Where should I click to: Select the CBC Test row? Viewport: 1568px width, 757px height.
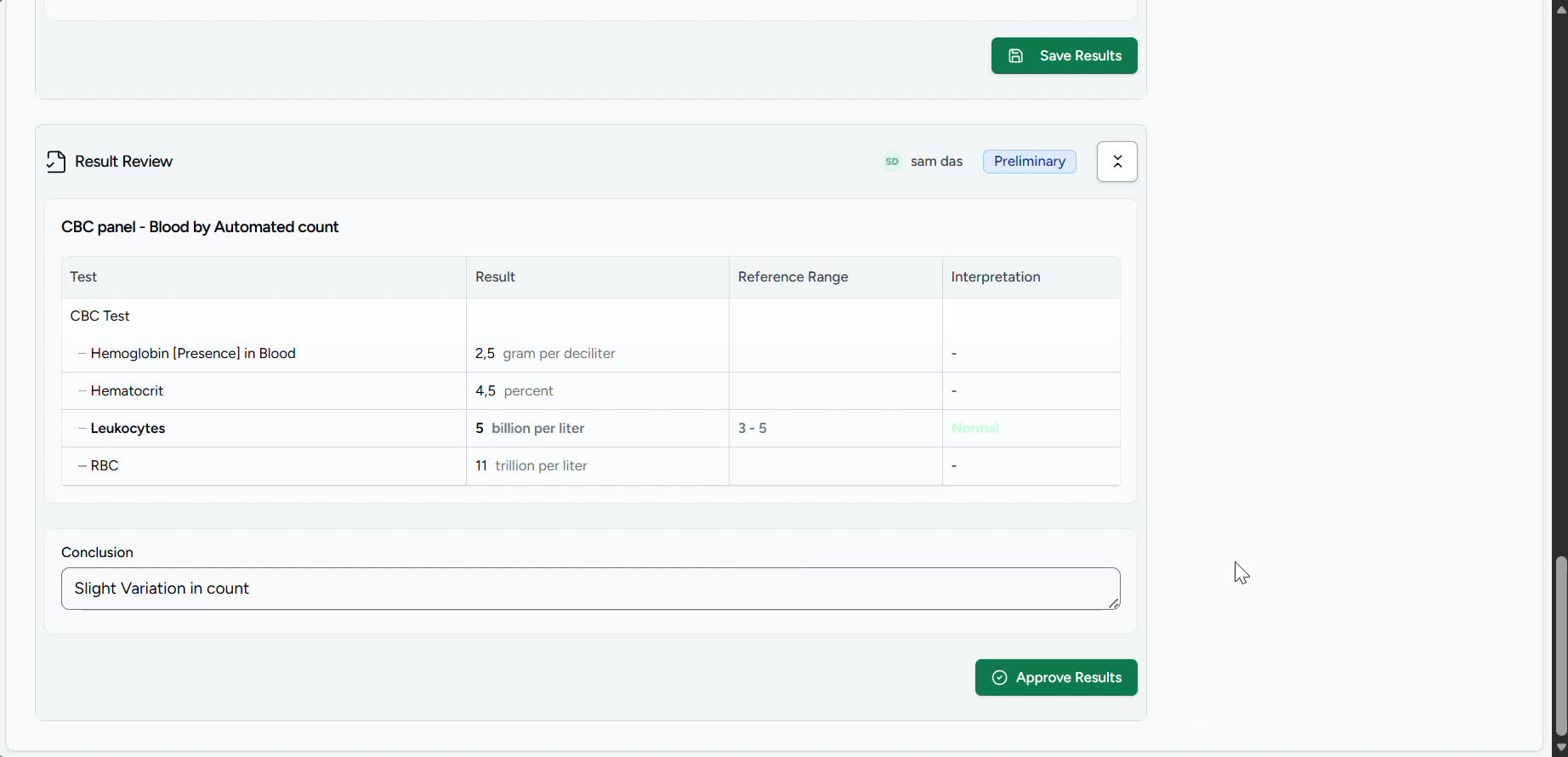tap(590, 316)
